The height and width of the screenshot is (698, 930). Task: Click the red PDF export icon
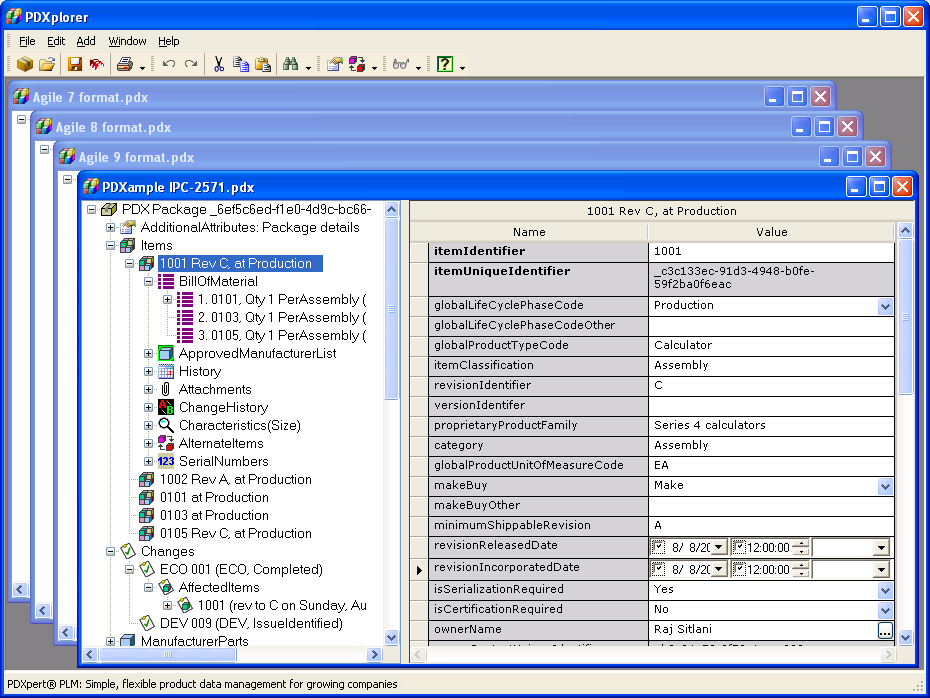96,64
